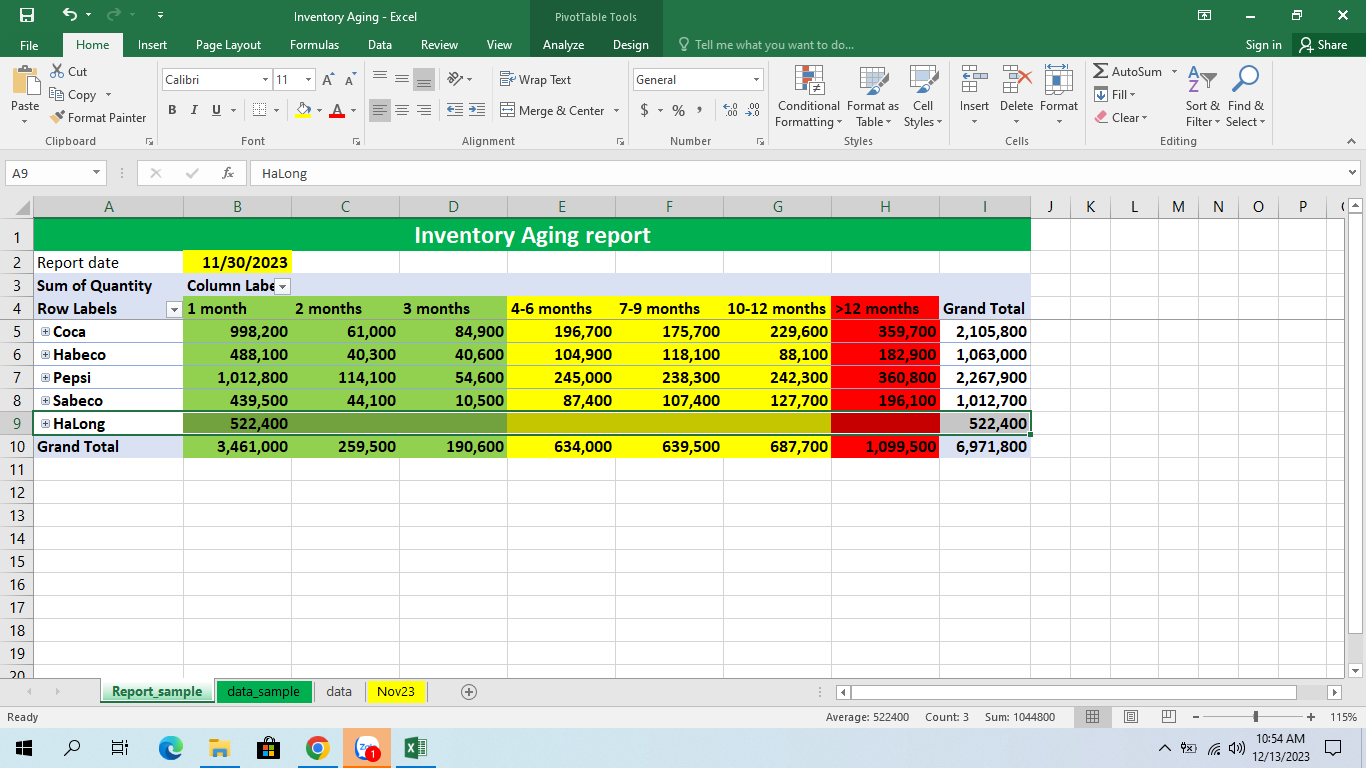The width and height of the screenshot is (1366, 768).
Task: Apply the yellow fill color
Action: click(x=304, y=110)
